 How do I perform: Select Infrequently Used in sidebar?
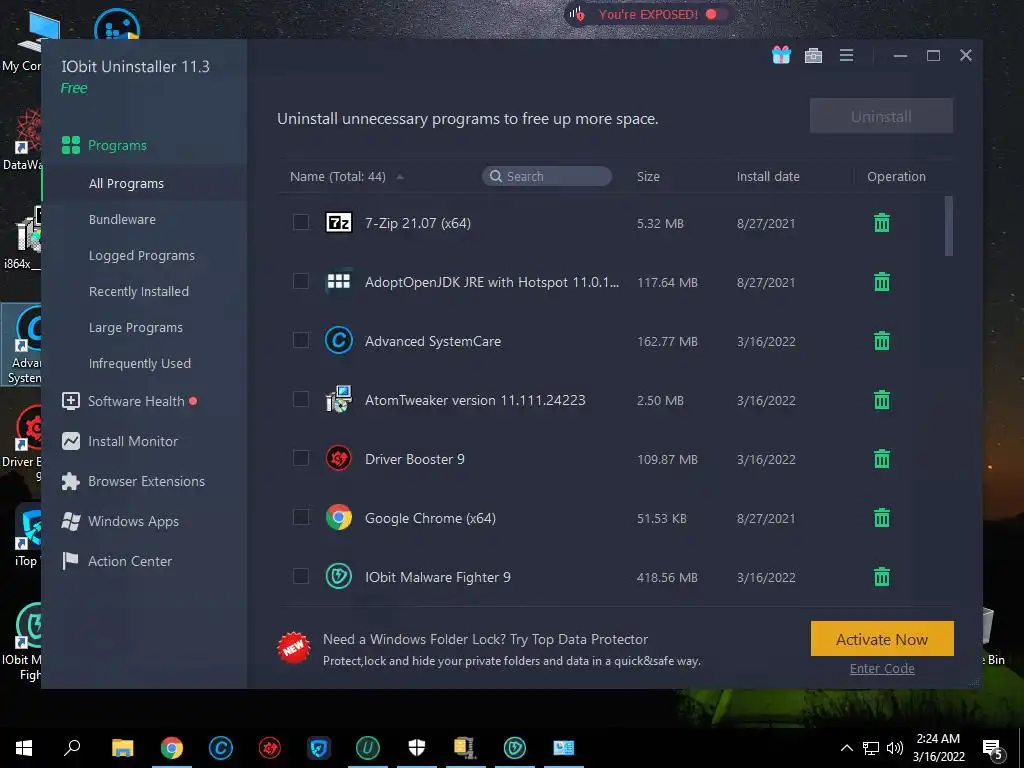140,363
